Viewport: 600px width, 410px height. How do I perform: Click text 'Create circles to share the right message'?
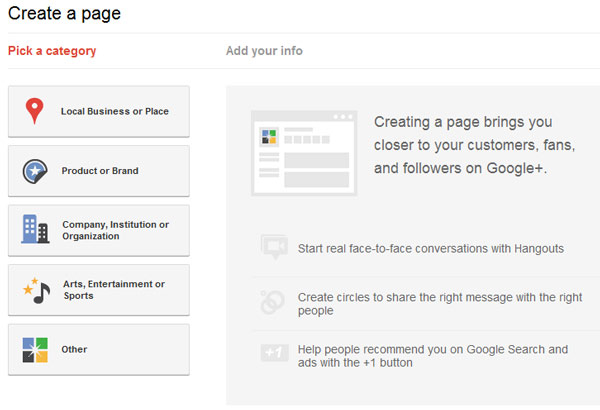click(406, 297)
